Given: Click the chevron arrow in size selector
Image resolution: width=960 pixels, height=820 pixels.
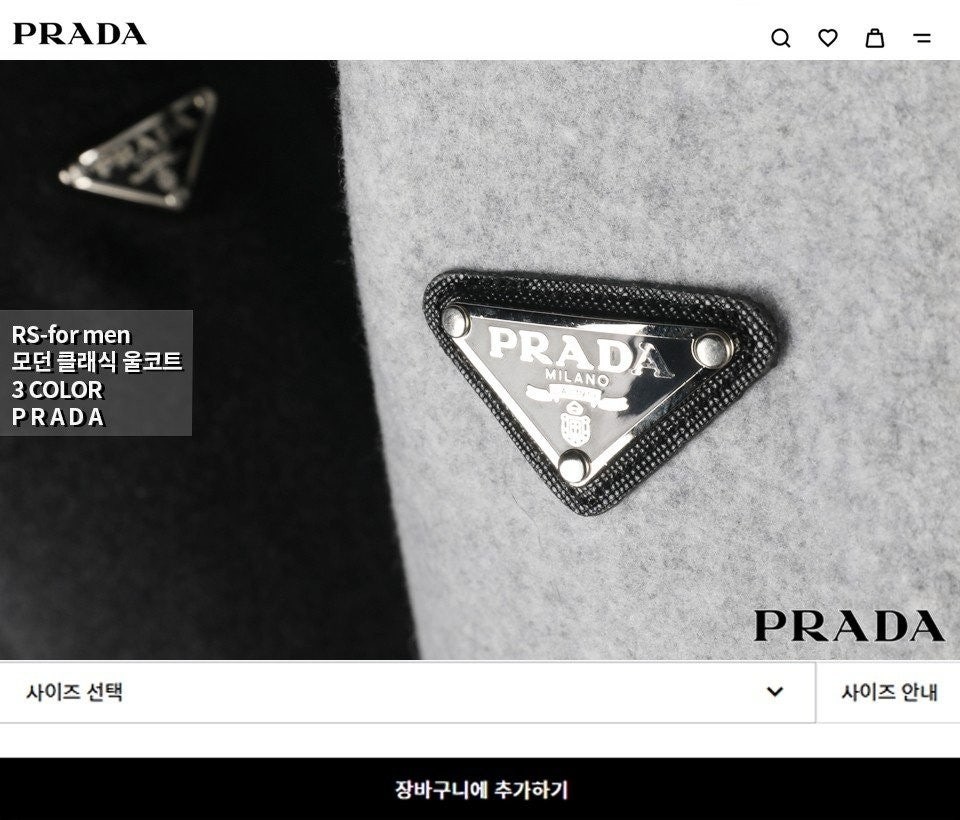Looking at the screenshot, I should click(775, 691).
